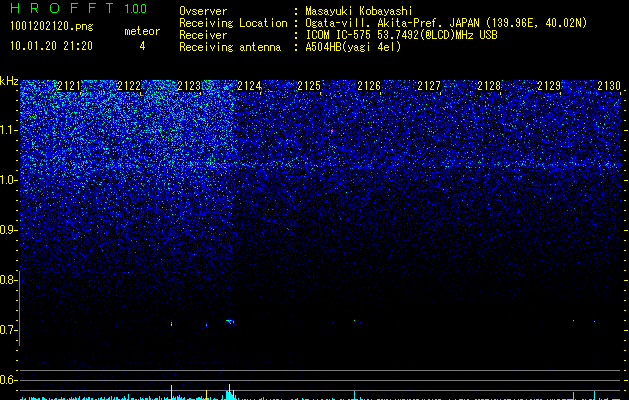Click the 0.6 kHz frequency label
Viewport: 629px width, 400px height.
tap(9, 380)
